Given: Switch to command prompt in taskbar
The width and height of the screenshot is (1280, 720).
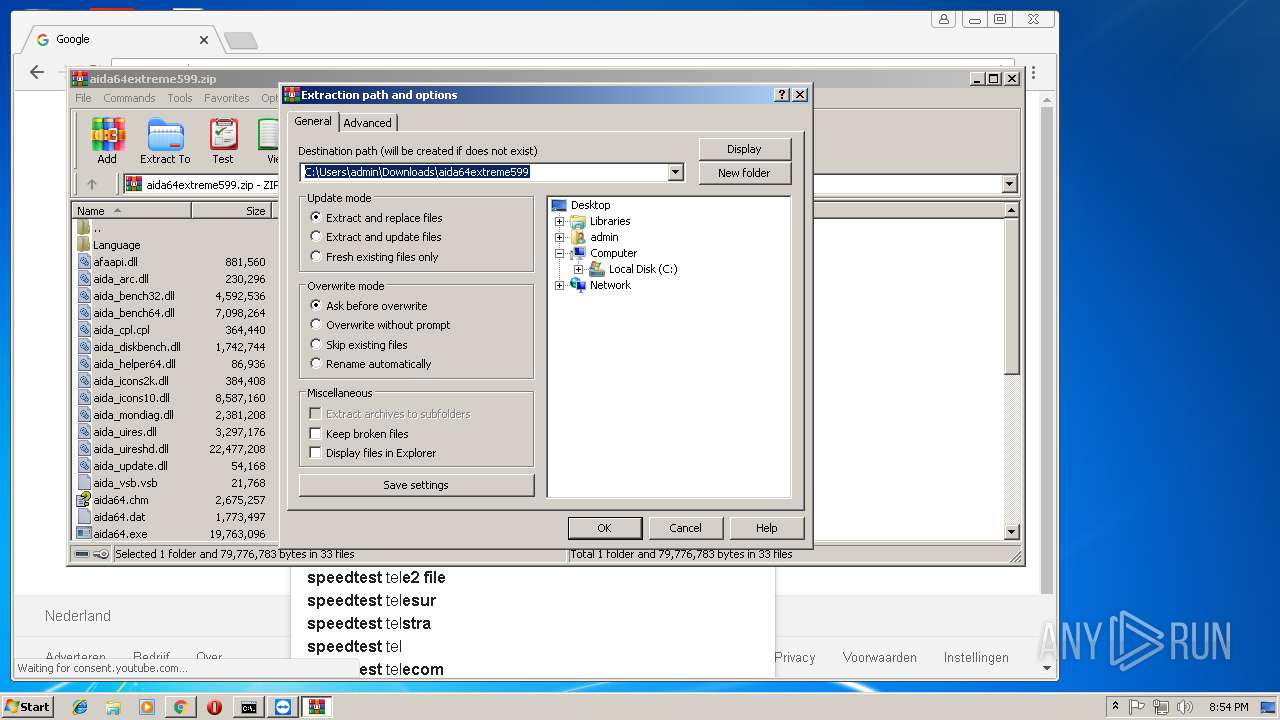Looking at the screenshot, I should [x=248, y=707].
